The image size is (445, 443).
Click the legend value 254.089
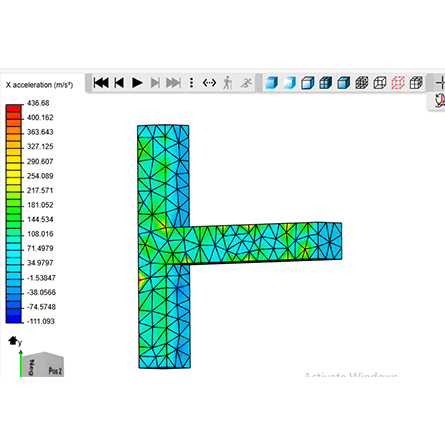pos(40,176)
